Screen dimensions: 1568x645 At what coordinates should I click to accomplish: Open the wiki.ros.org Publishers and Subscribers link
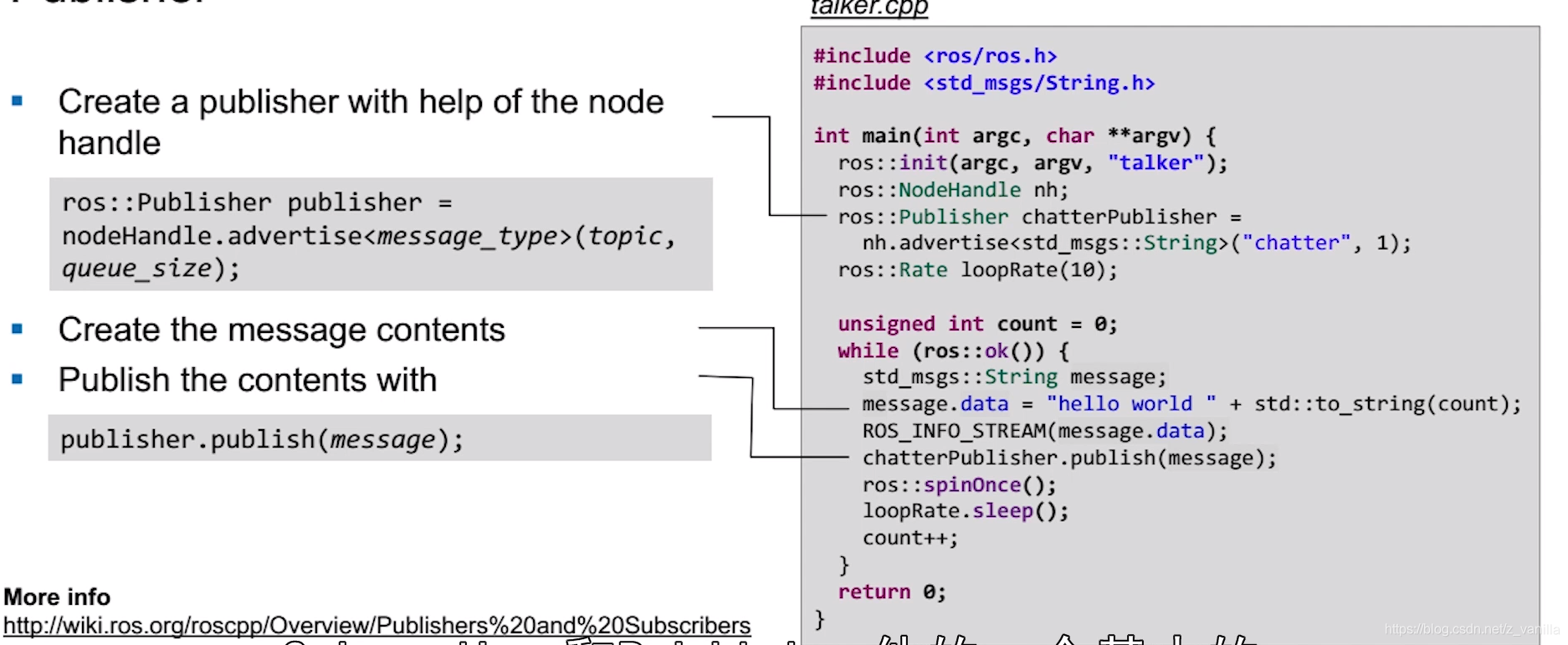(x=377, y=625)
